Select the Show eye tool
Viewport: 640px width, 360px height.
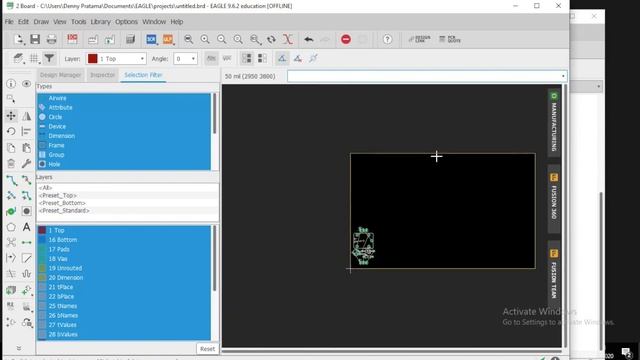pos(27,84)
